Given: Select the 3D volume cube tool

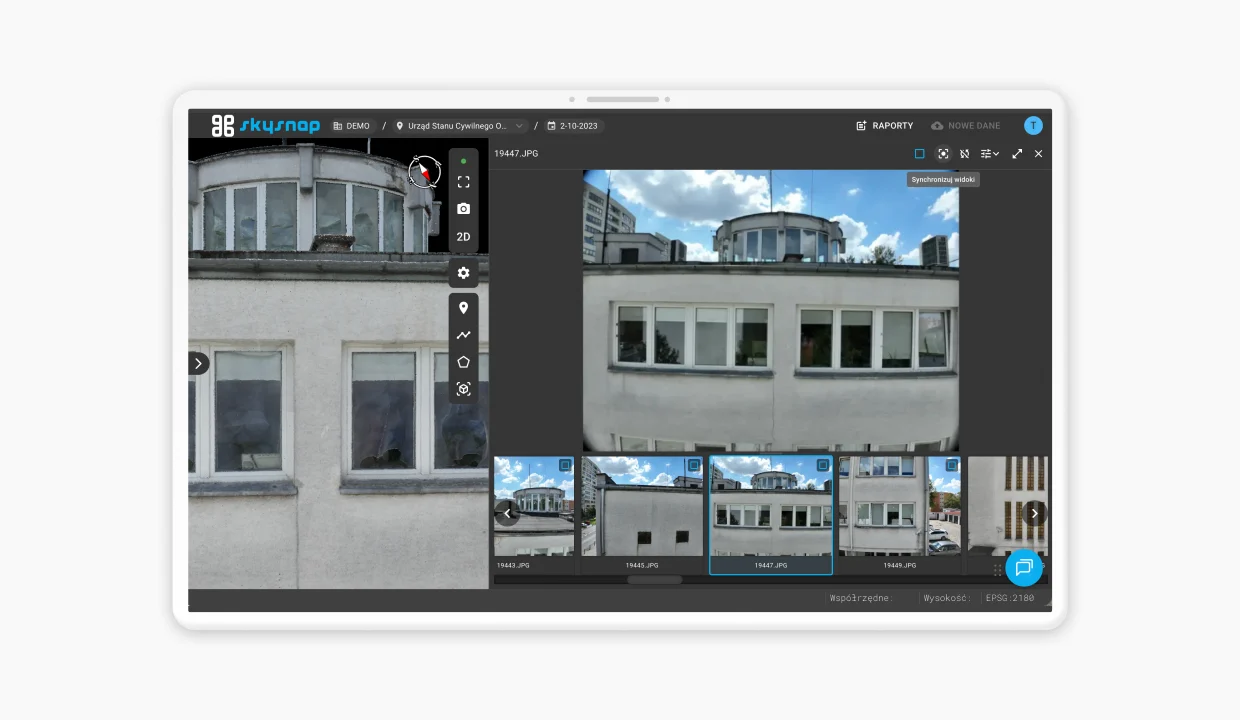Looking at the screenshot, I should click(x=463, y=389).
